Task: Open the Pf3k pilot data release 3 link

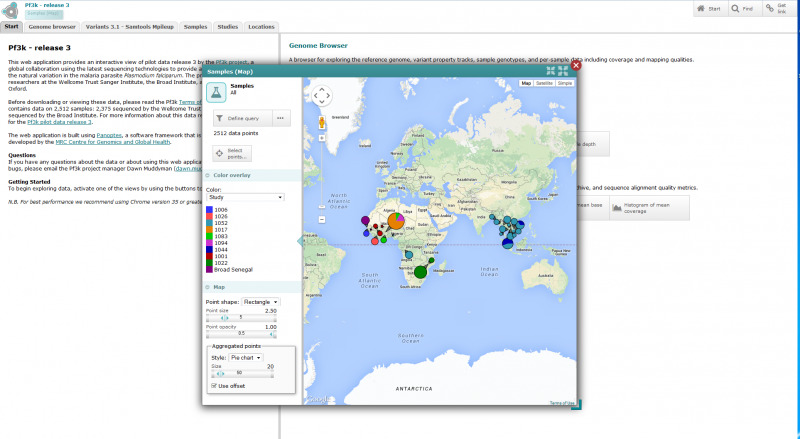Action: 59,122
